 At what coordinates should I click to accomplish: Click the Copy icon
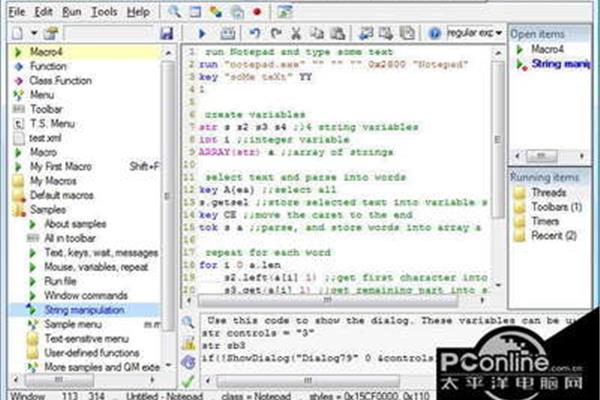tap(316, 33)
